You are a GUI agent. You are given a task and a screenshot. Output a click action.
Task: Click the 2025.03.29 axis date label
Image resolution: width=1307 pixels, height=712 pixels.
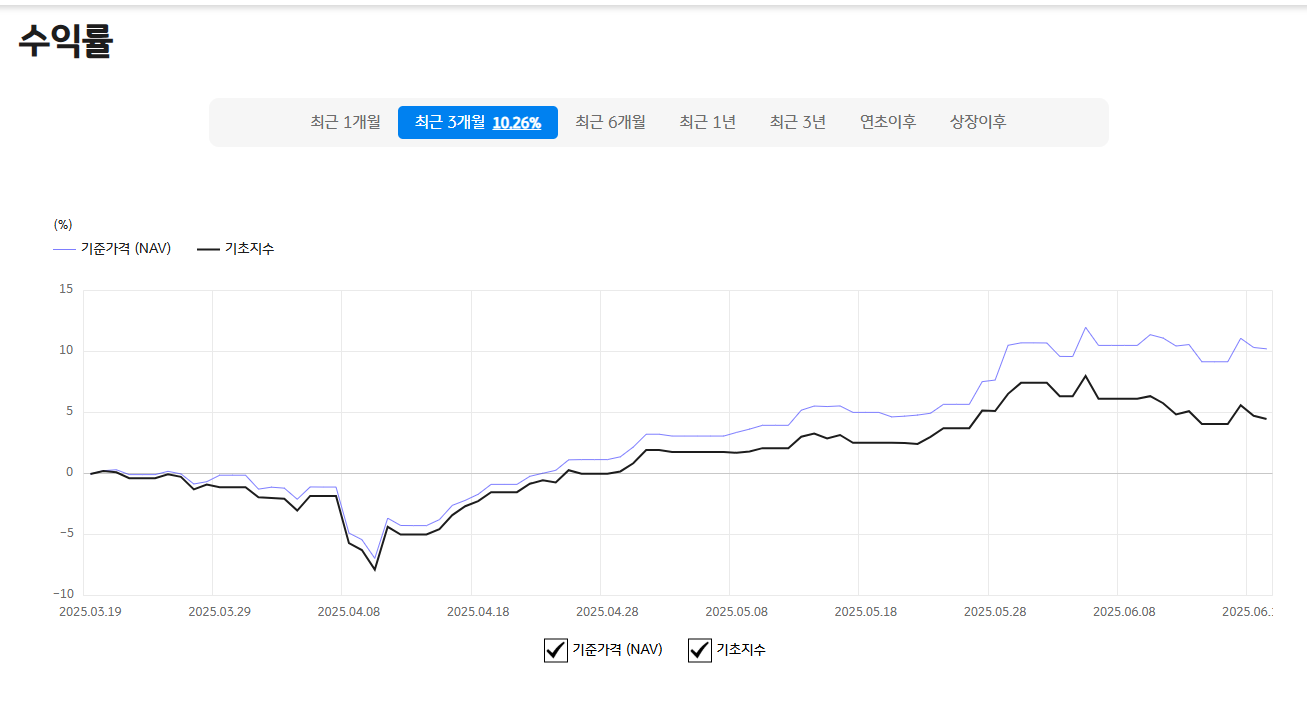(x=220, y=612)
